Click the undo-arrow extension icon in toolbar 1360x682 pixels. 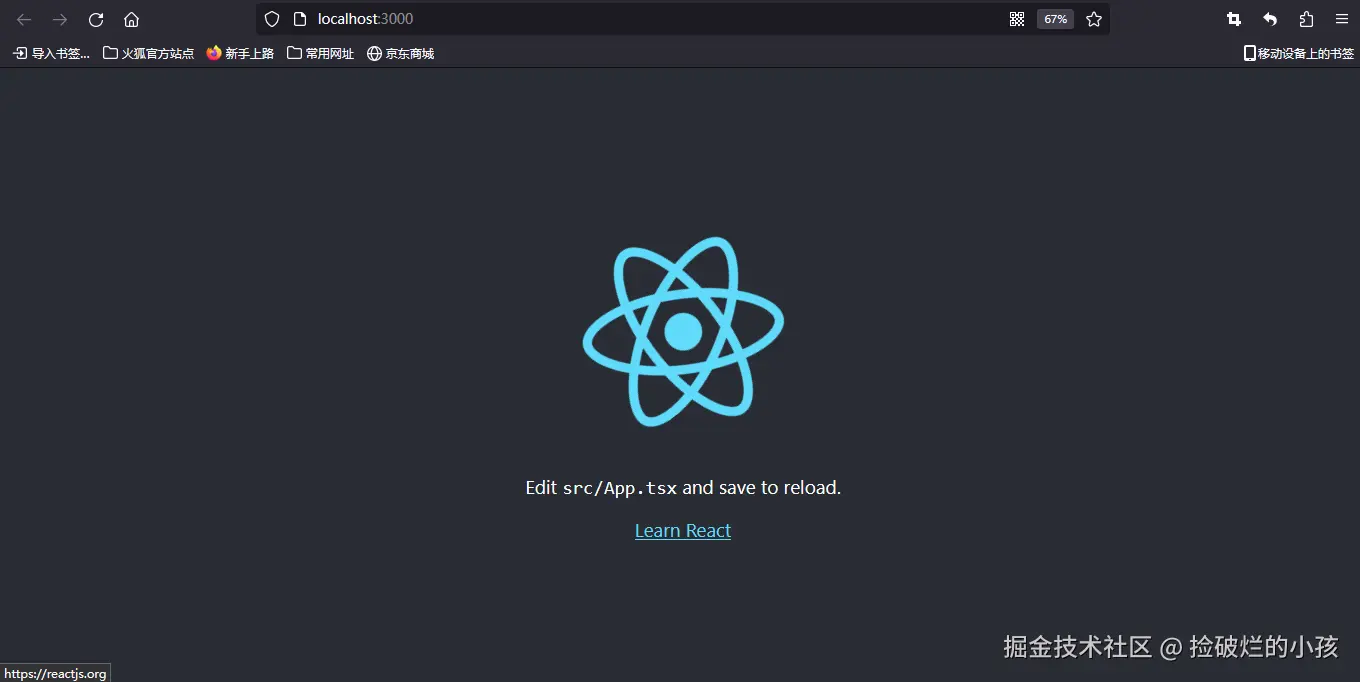(x=1269, y=19)
